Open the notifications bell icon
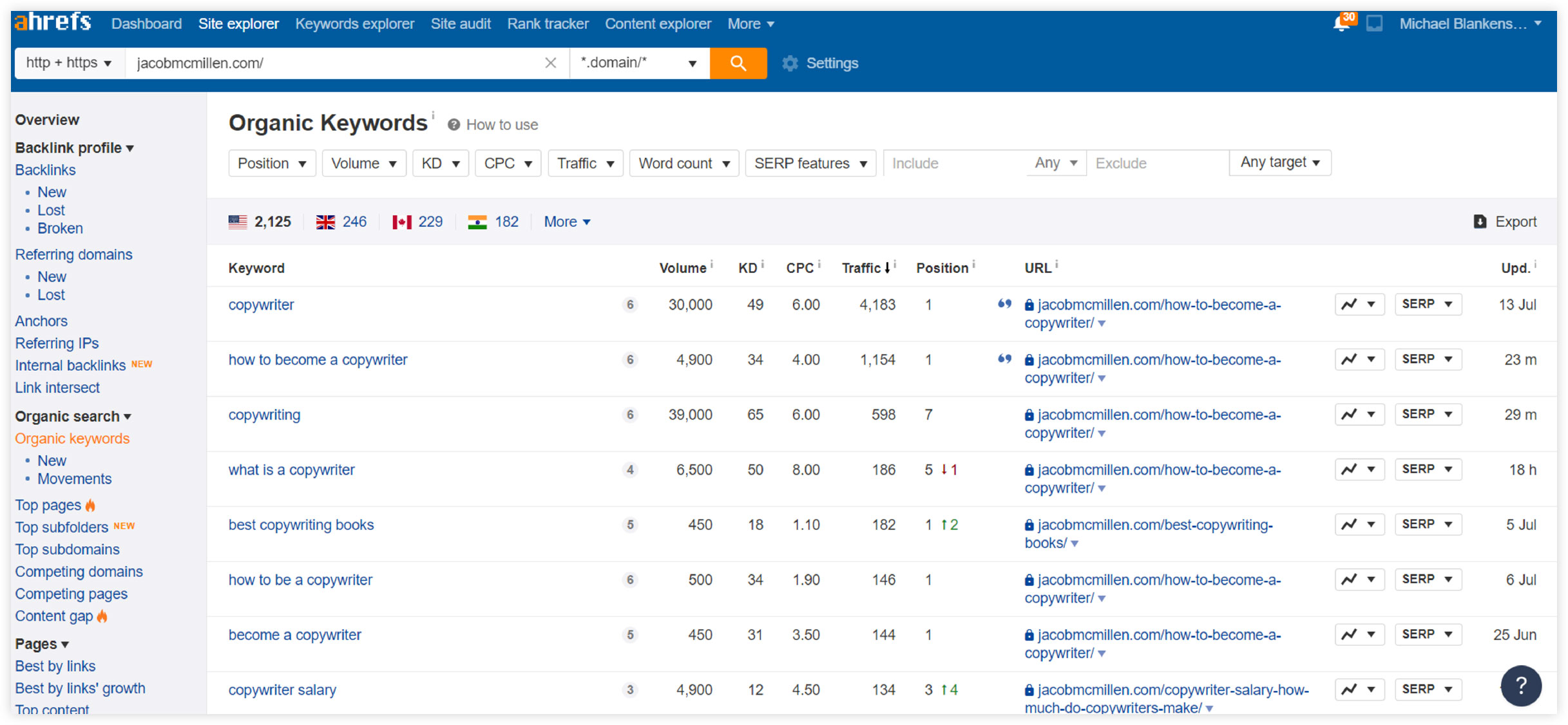 pos(1342,24)
